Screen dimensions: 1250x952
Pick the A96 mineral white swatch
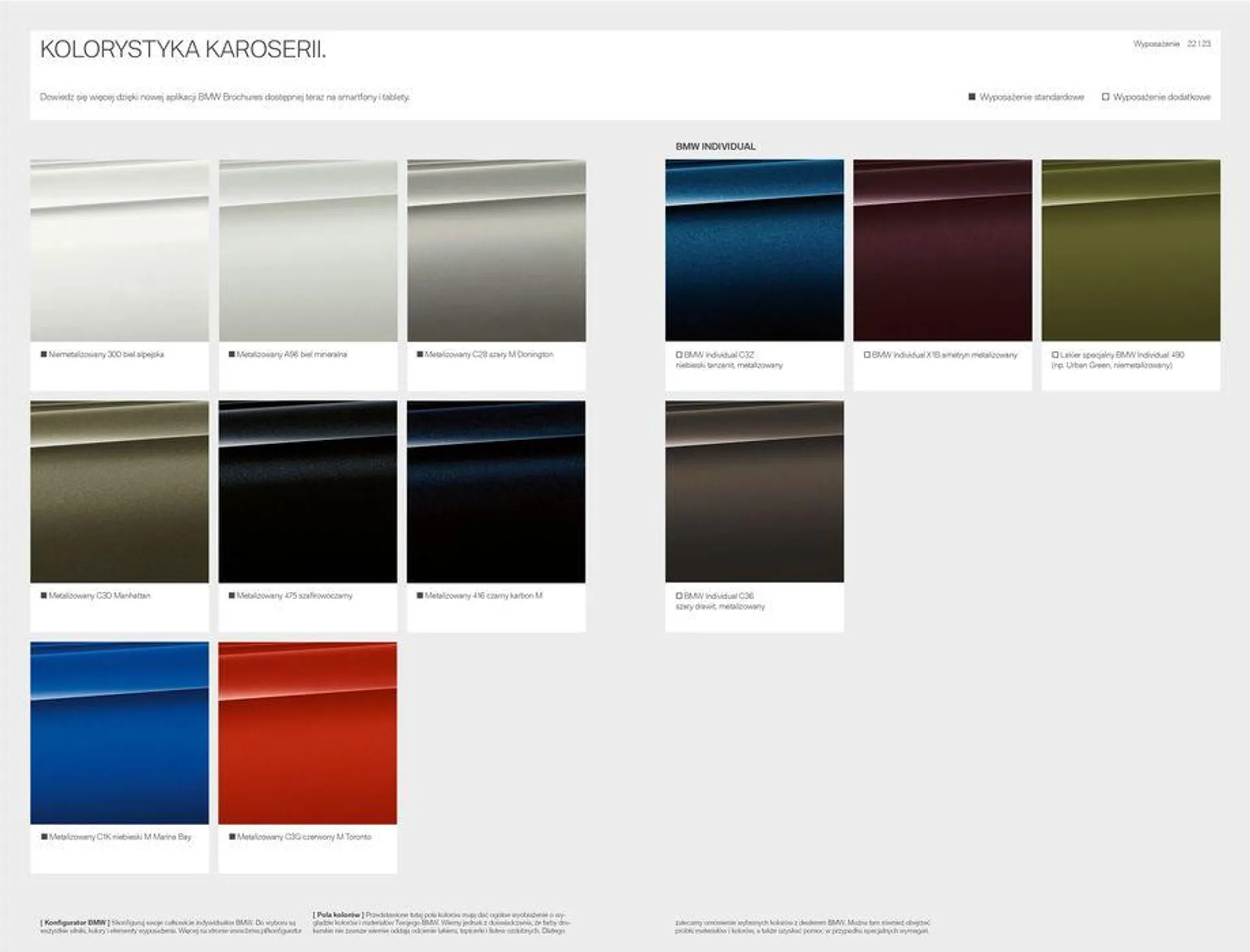tap(308, 251)
